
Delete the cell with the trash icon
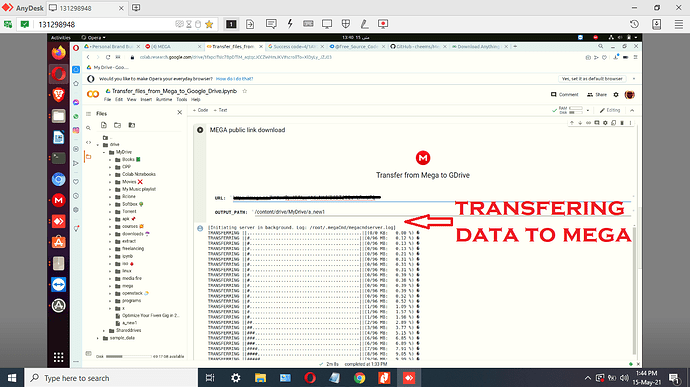(622, 123)
